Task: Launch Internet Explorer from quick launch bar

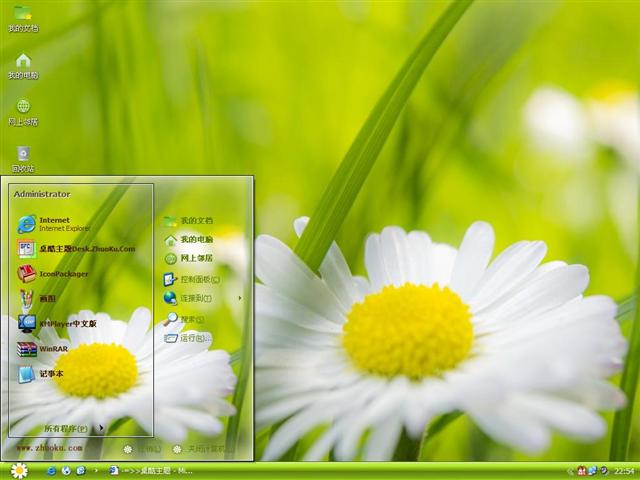Action: pyautogui.click(x=51, y=471)
